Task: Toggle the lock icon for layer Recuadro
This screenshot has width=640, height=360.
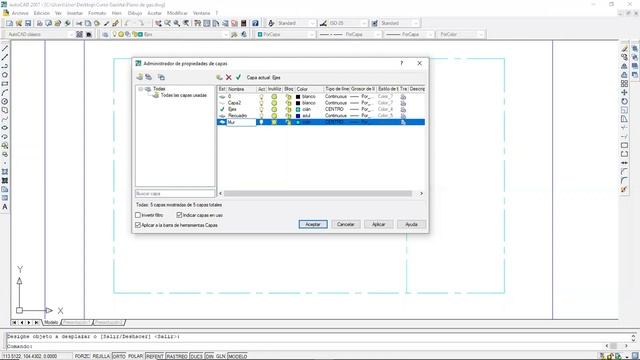Action: pyautogui.click(x=288, y=116)
